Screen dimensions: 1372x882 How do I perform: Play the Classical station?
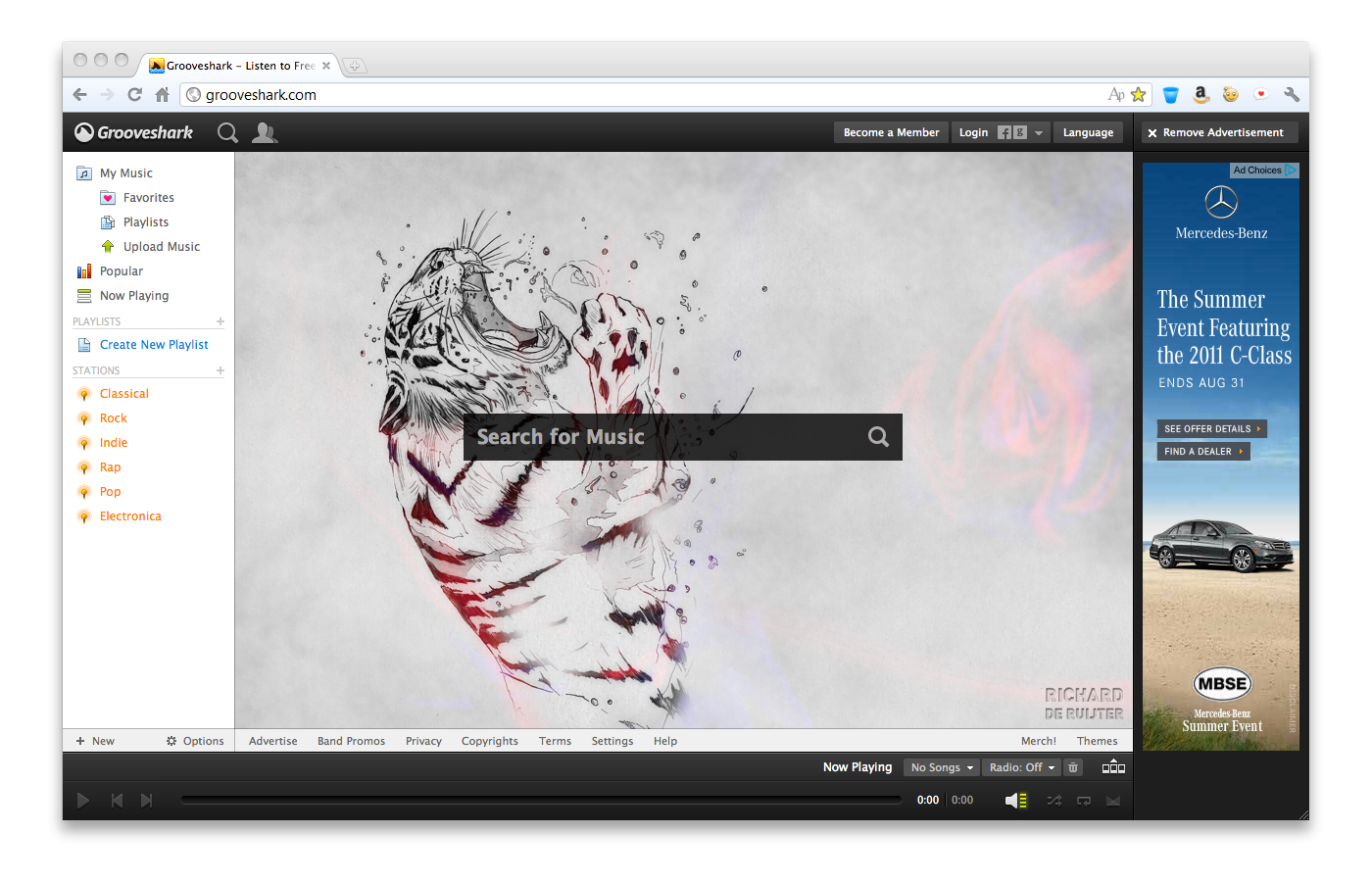coord(123,394)
